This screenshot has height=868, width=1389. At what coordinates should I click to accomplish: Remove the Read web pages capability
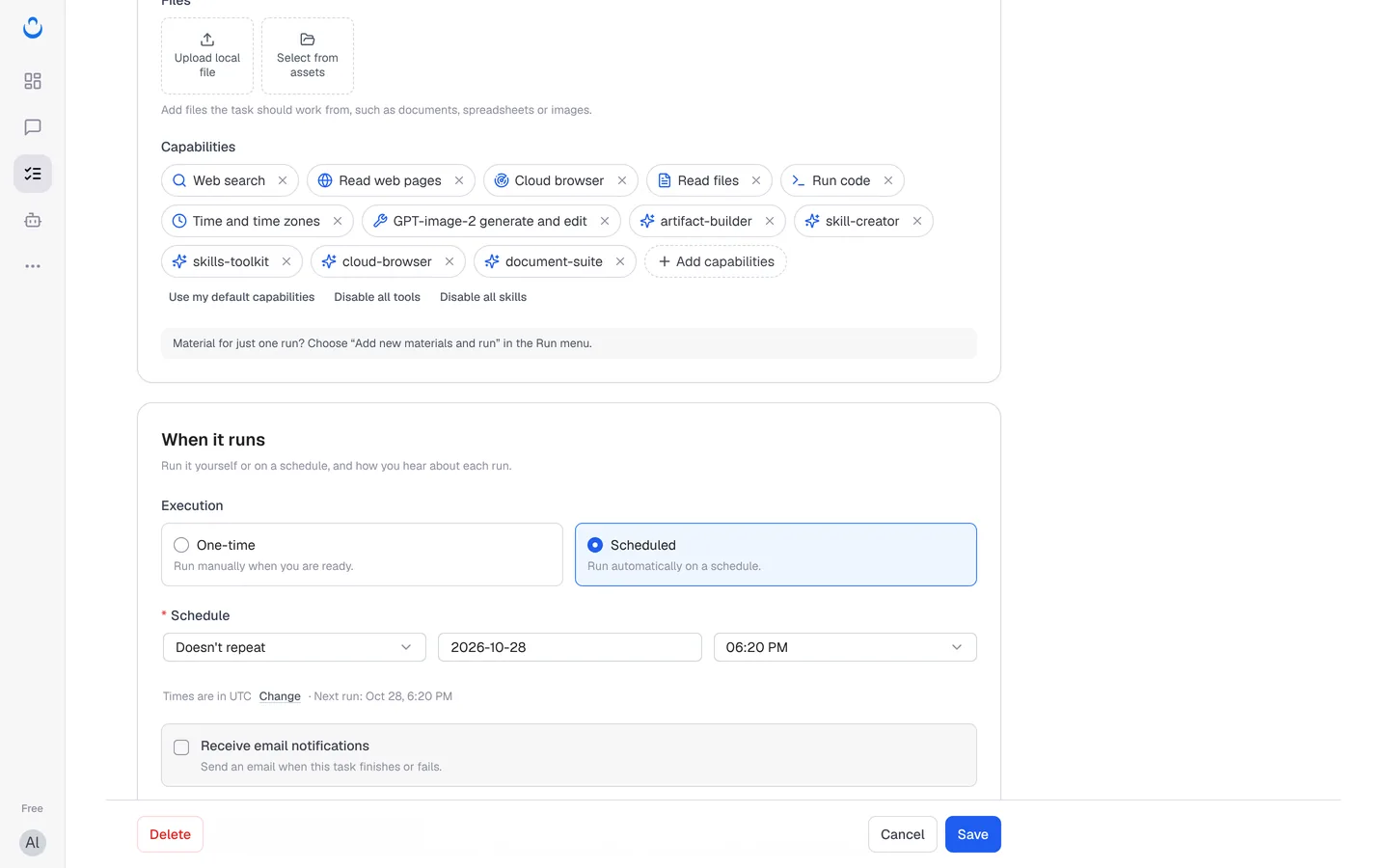pos(459,180)
